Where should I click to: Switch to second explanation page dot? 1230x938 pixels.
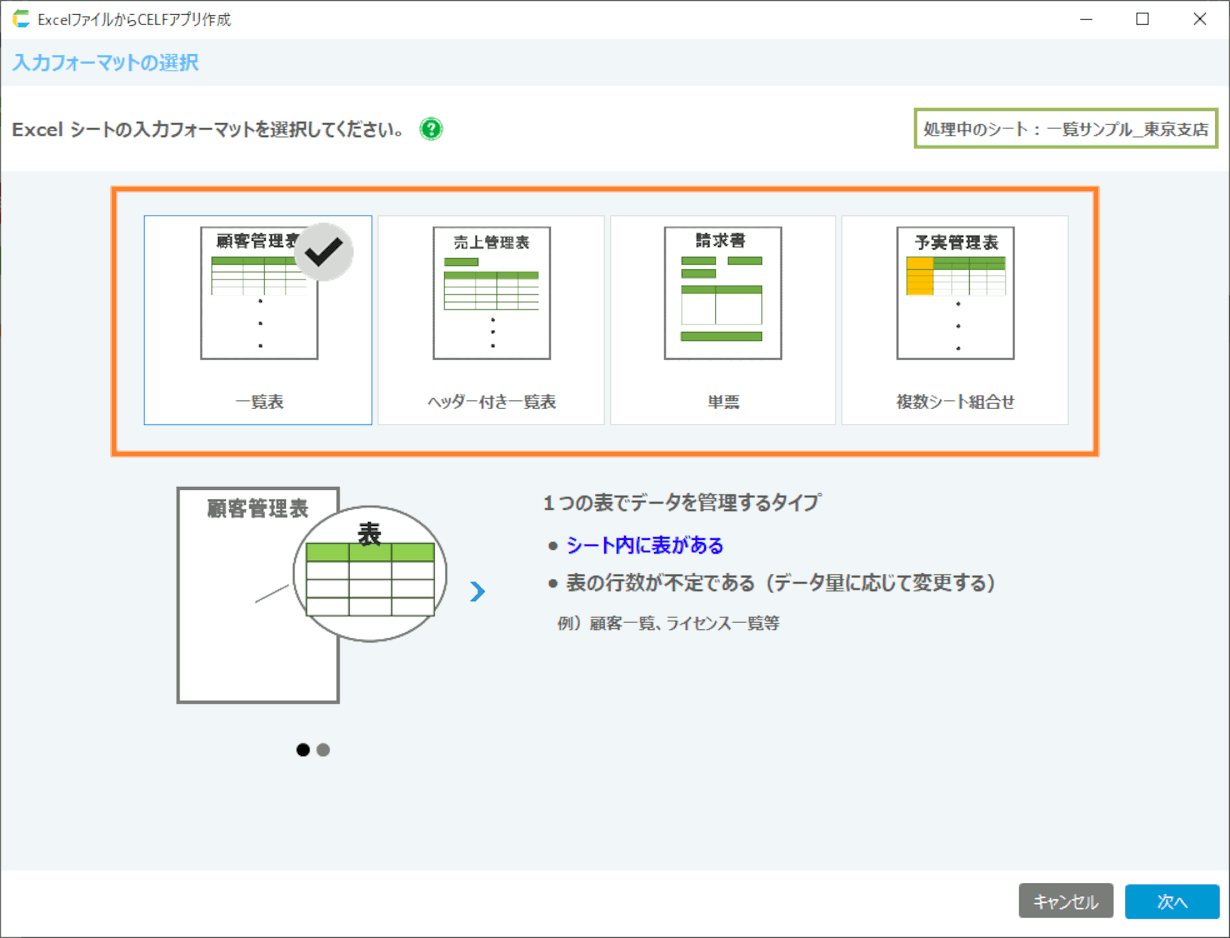[x=323, y=750]
